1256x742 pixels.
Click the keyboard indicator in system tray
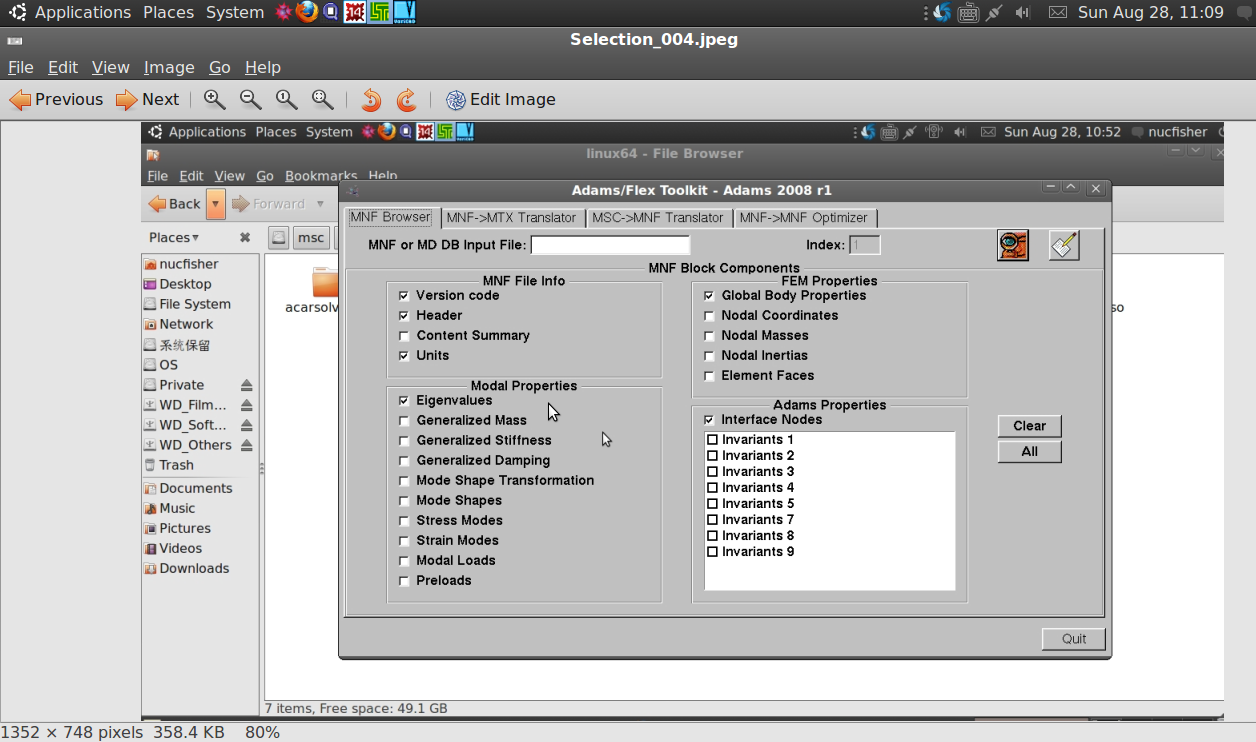968,12
